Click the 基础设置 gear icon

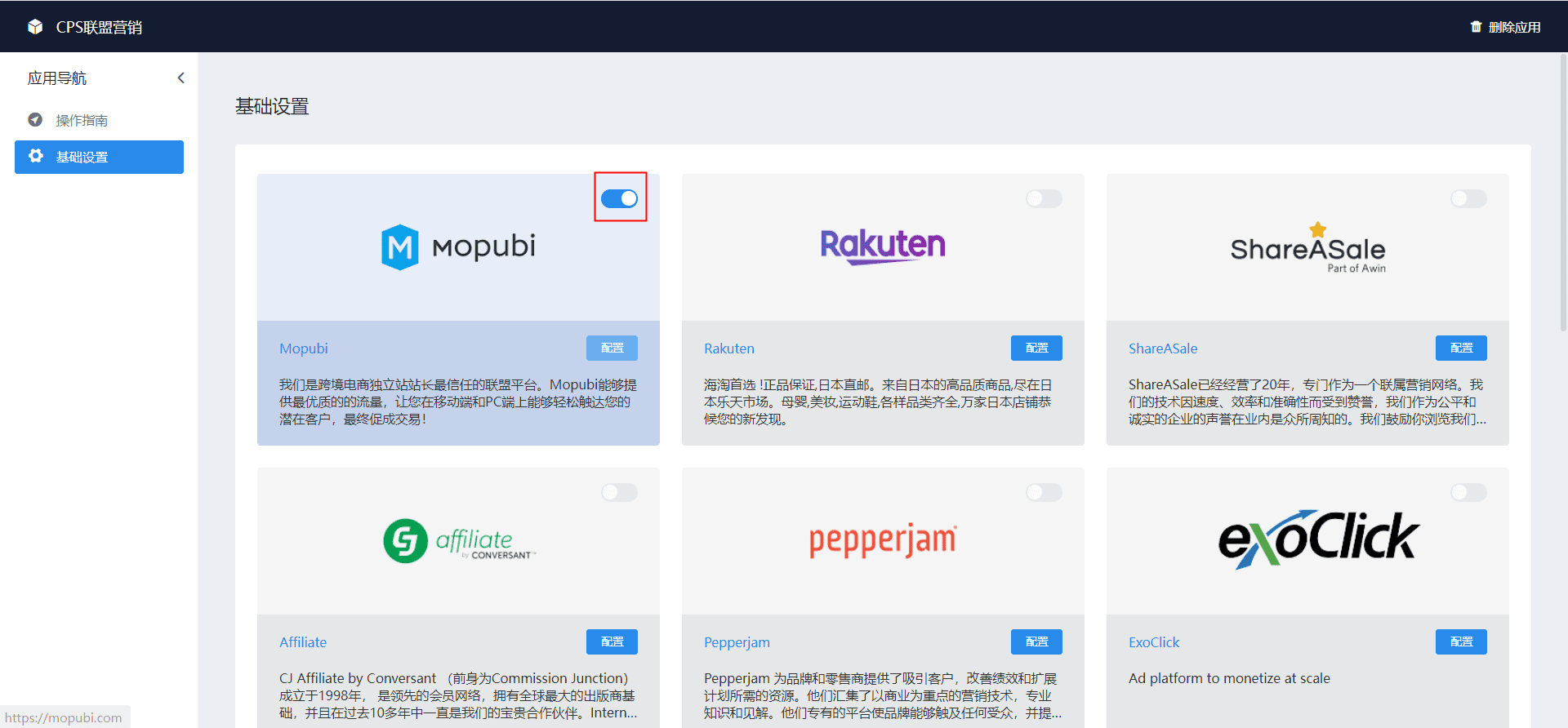(36, 156)
